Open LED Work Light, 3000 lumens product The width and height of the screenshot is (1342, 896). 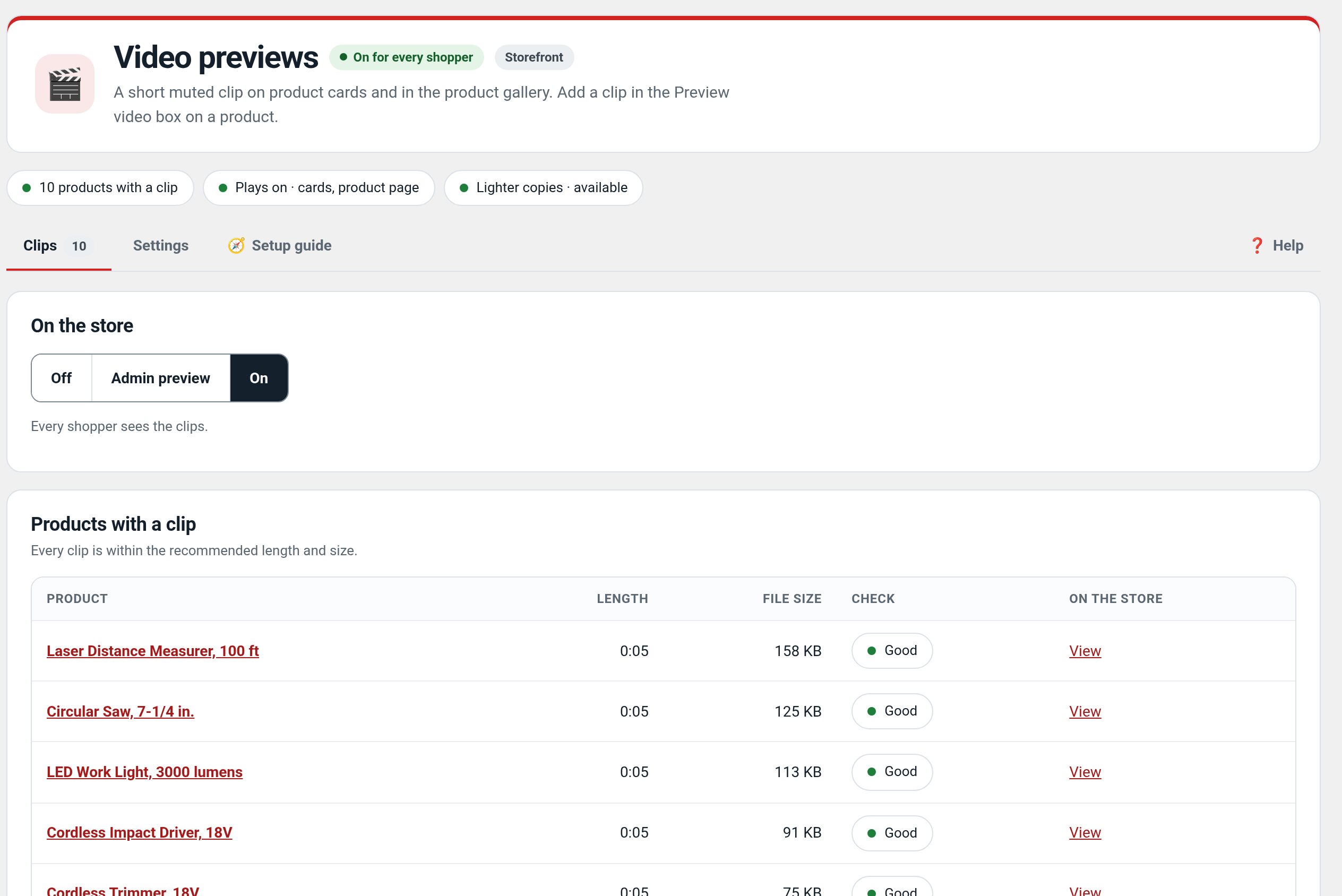point(144,772)
